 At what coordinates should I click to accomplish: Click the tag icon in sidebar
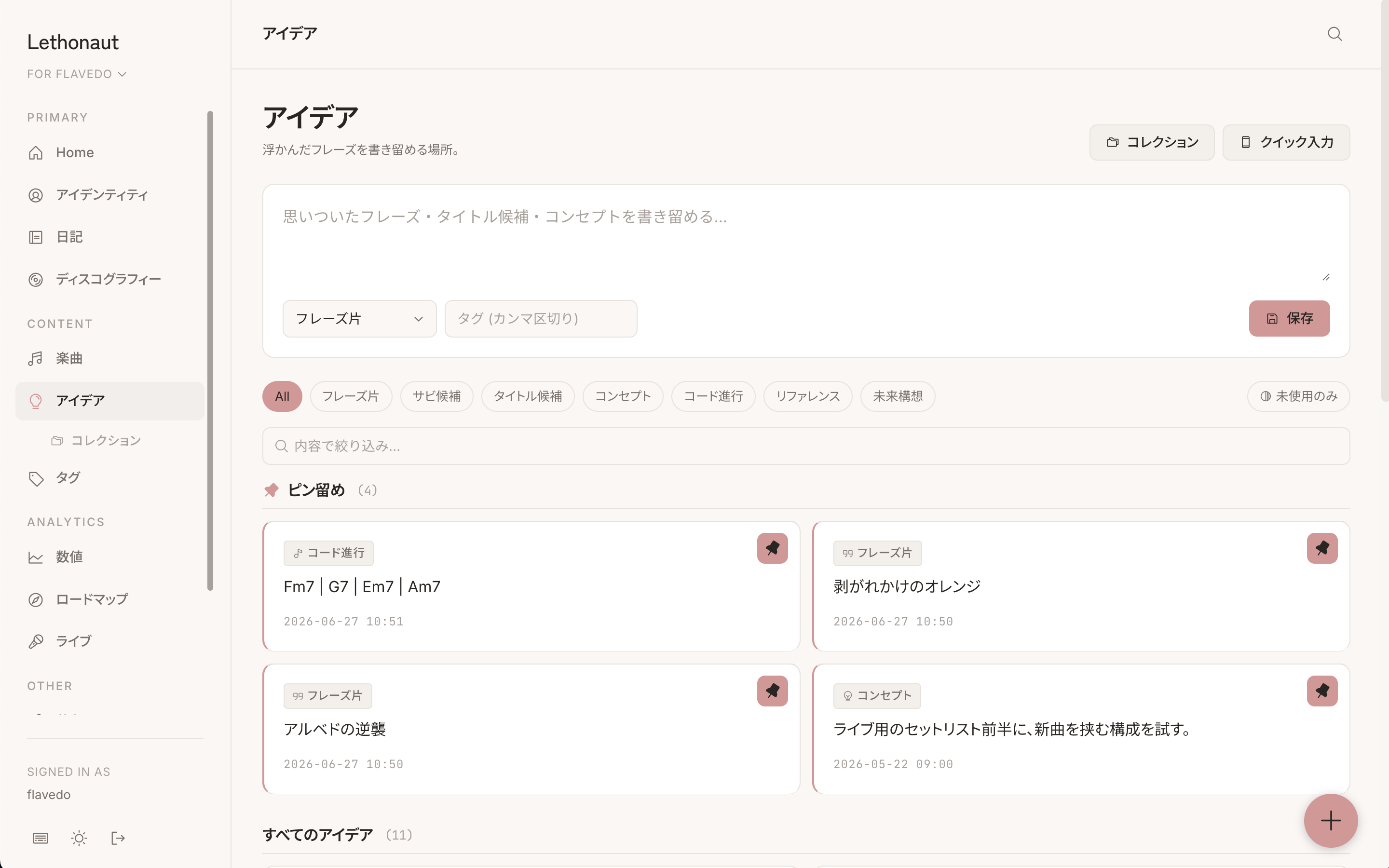click(36, 478)
